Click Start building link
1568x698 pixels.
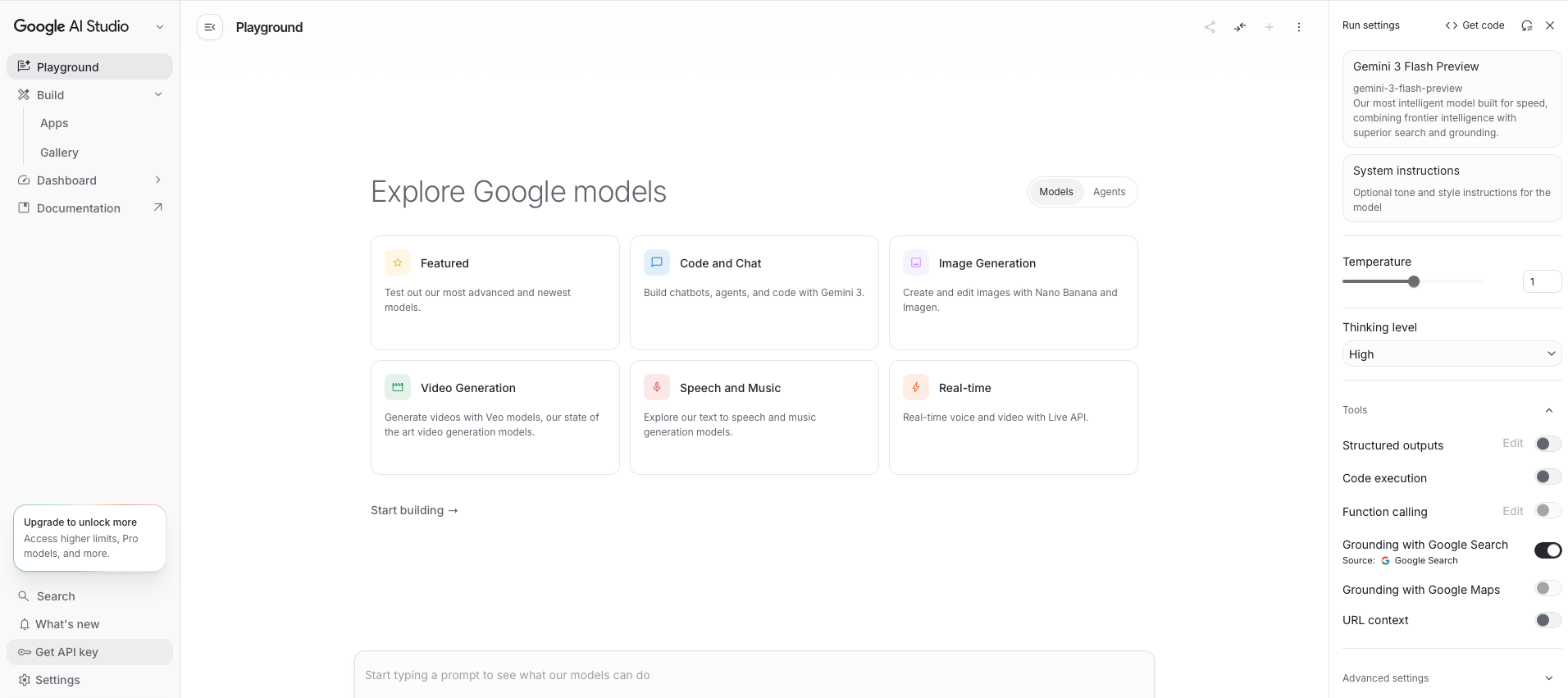click(x=414, y=510)
